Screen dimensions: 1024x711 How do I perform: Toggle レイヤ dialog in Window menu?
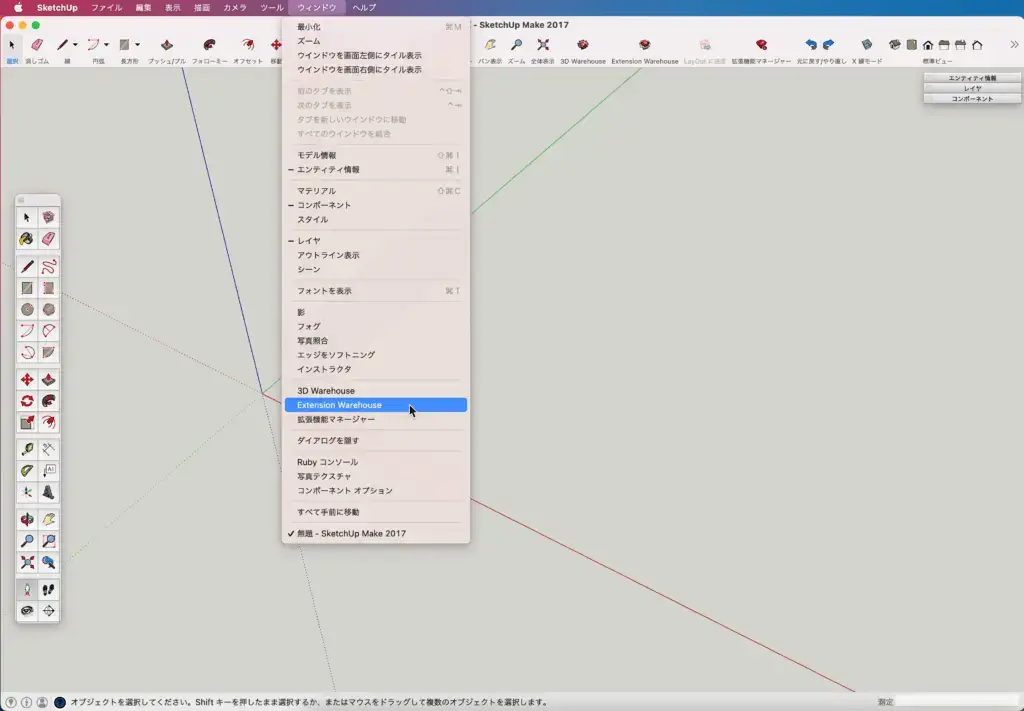(376, 241)
